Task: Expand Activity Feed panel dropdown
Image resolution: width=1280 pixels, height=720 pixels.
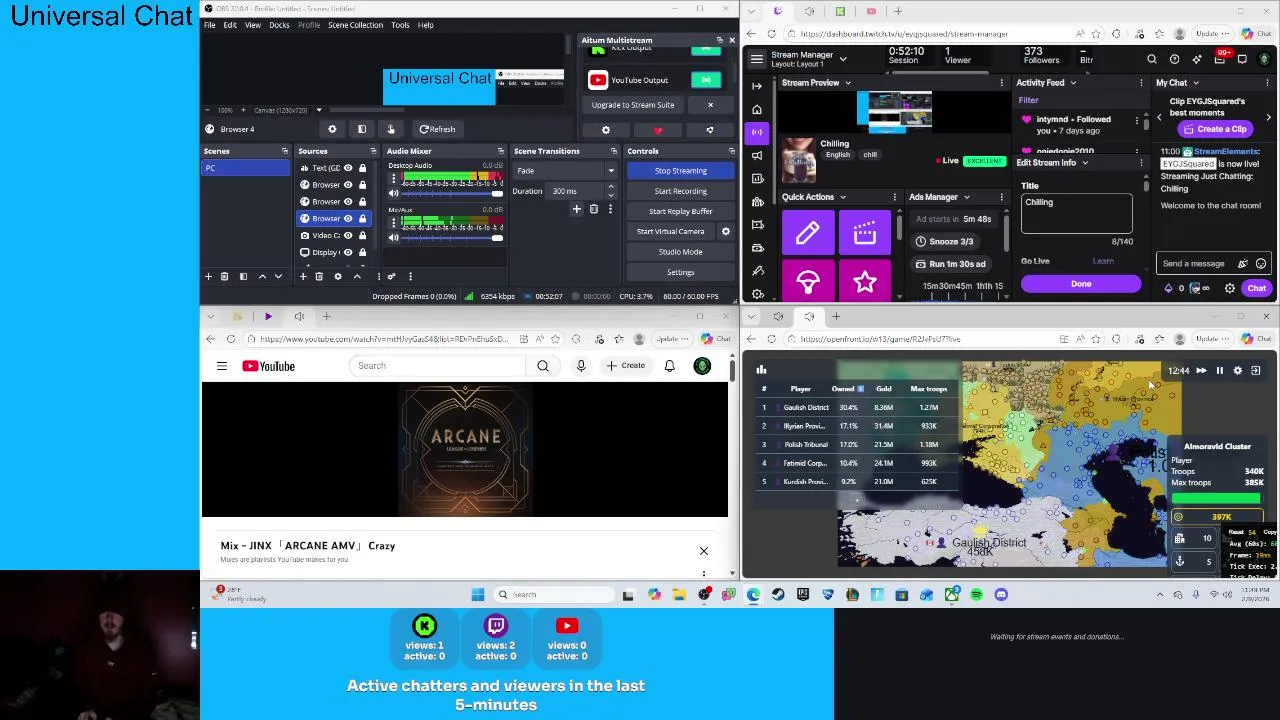Action: 1073,83
